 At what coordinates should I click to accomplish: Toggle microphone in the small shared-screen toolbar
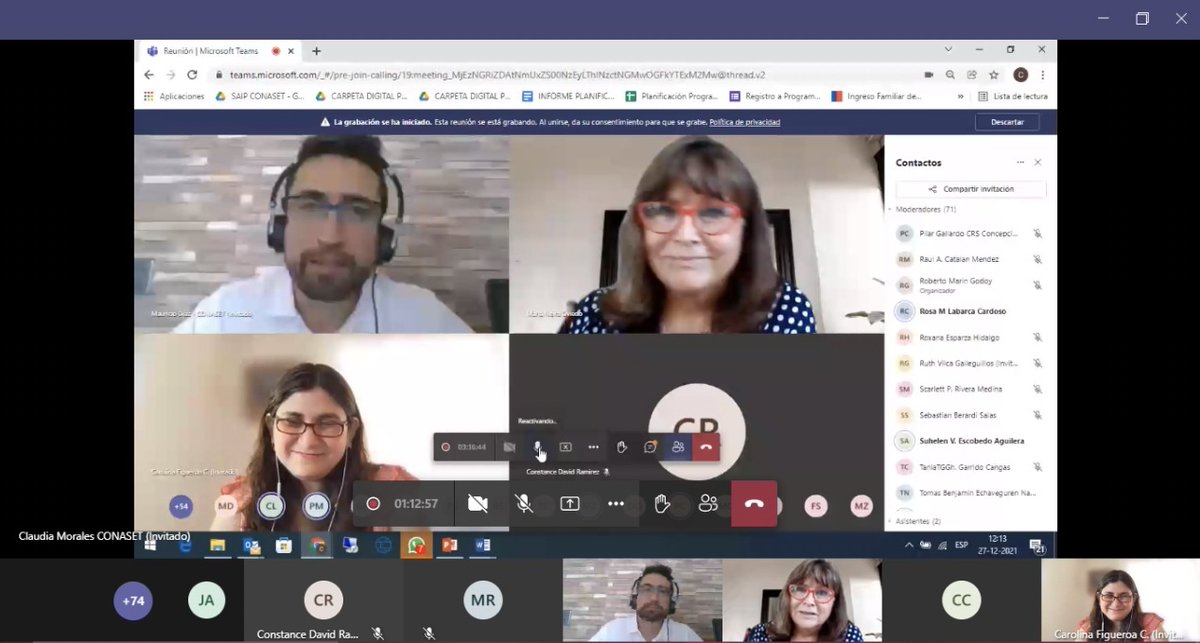pos(537,447)
